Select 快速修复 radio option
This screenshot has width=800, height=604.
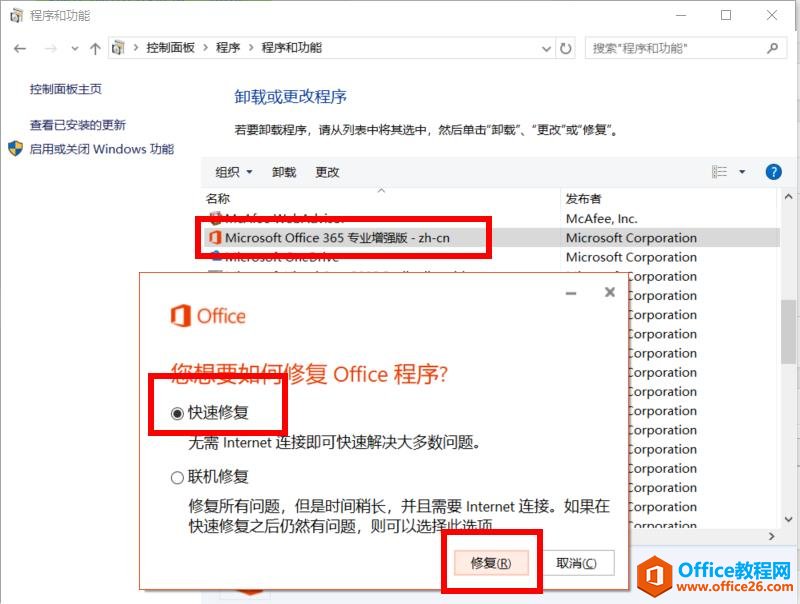pyautogui.click(x=177, y=413)
